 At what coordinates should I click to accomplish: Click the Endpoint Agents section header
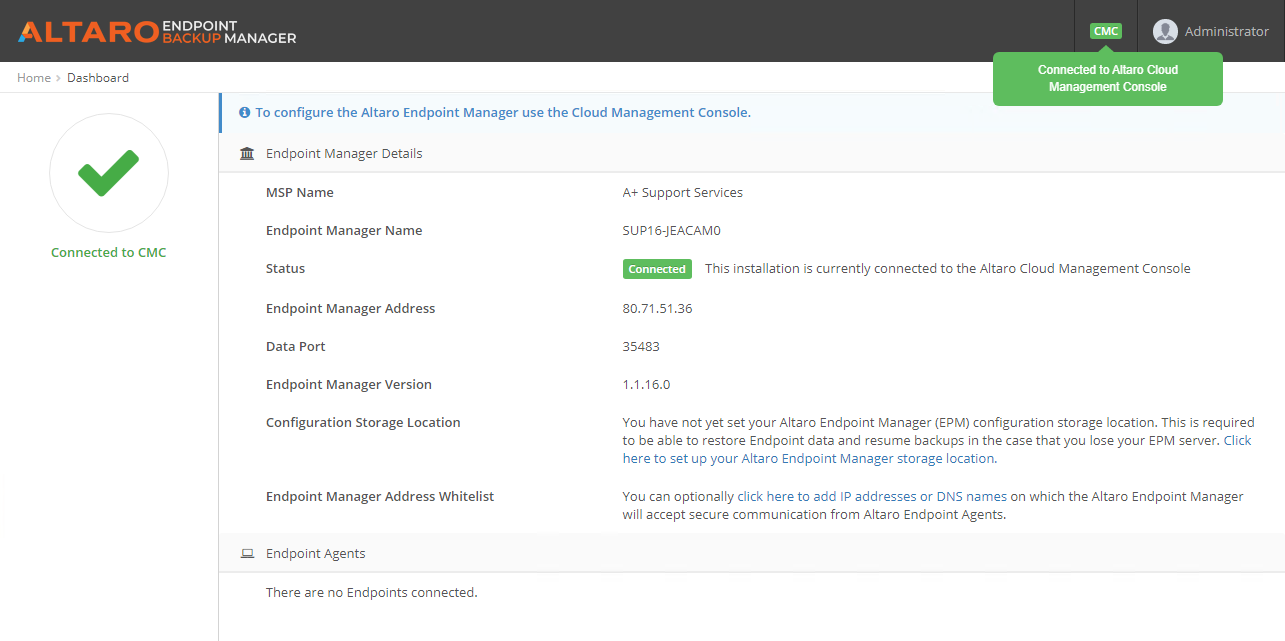coord(316,553)
